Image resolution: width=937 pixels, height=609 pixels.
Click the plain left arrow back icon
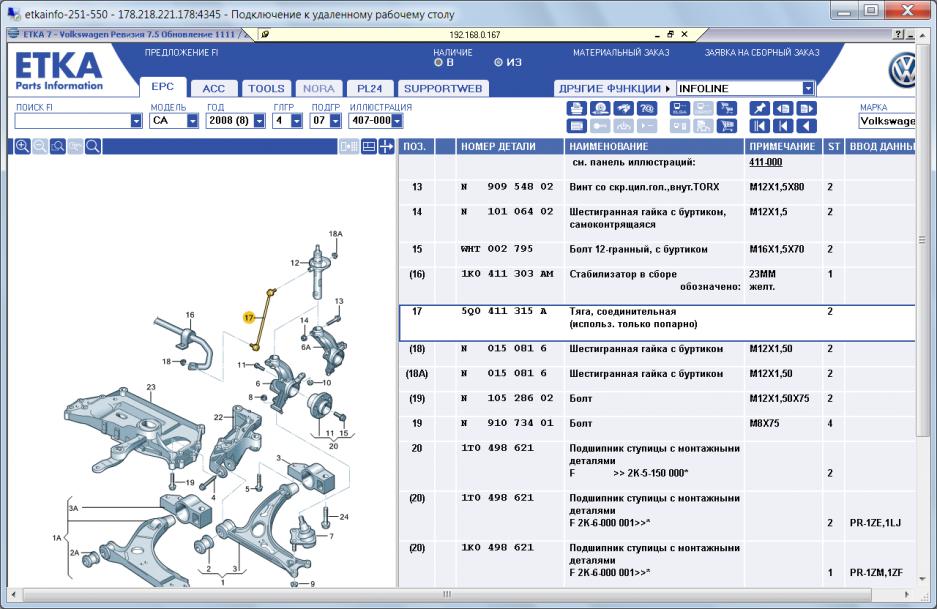807,126
